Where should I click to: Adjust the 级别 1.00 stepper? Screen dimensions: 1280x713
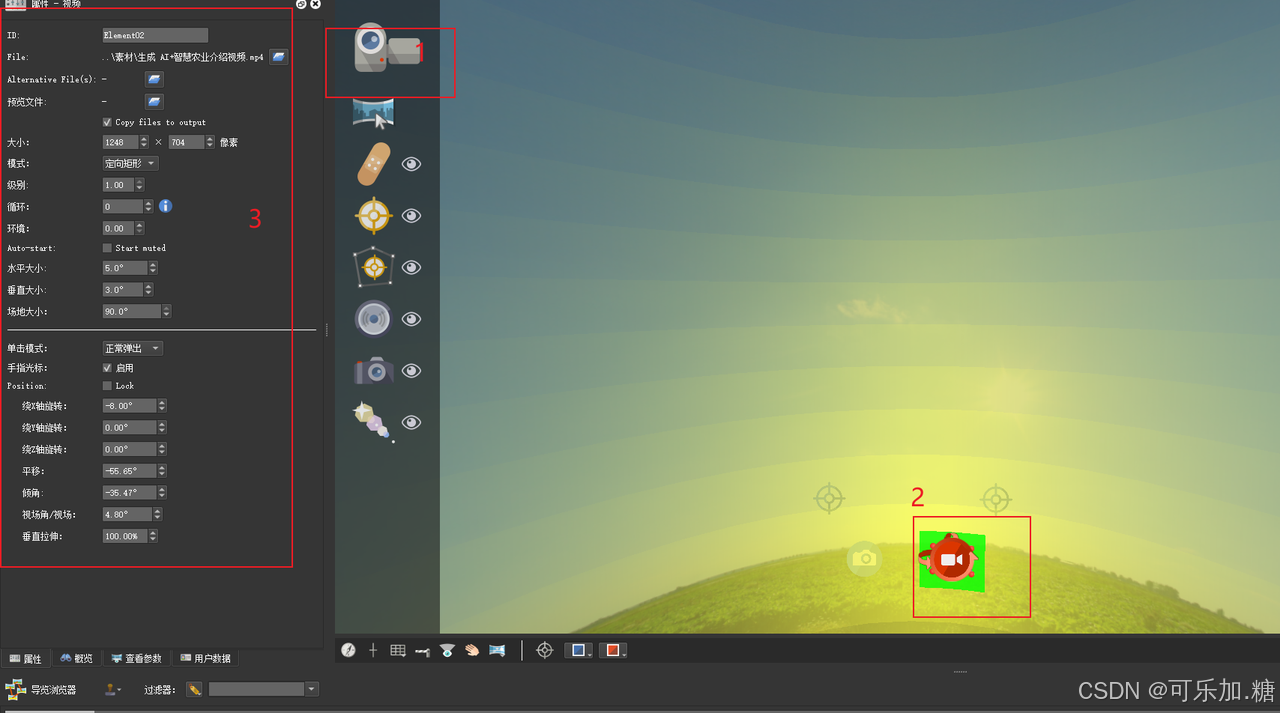139,185
